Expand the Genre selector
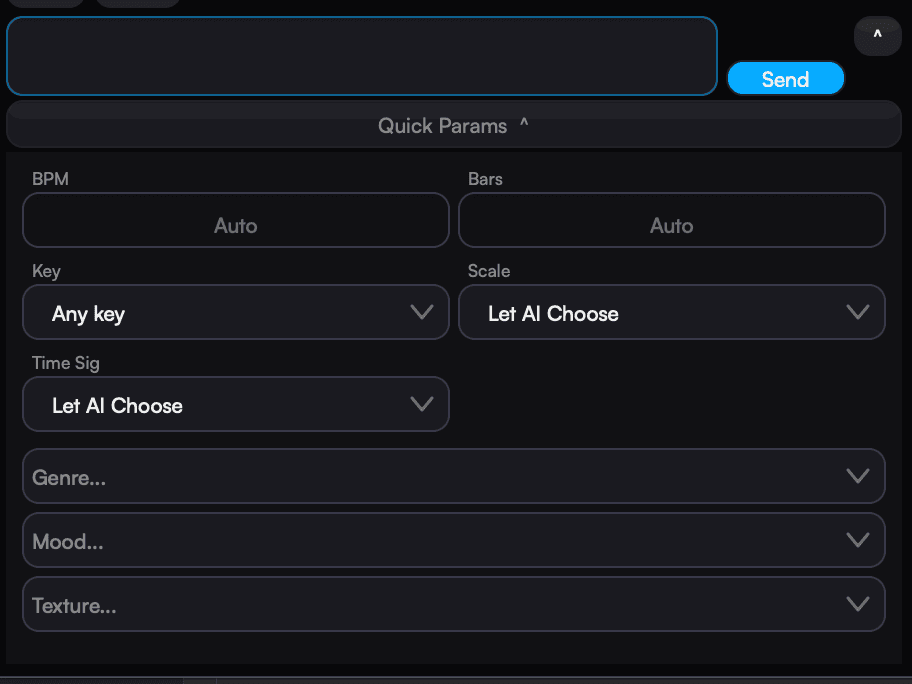 point(454,476)
